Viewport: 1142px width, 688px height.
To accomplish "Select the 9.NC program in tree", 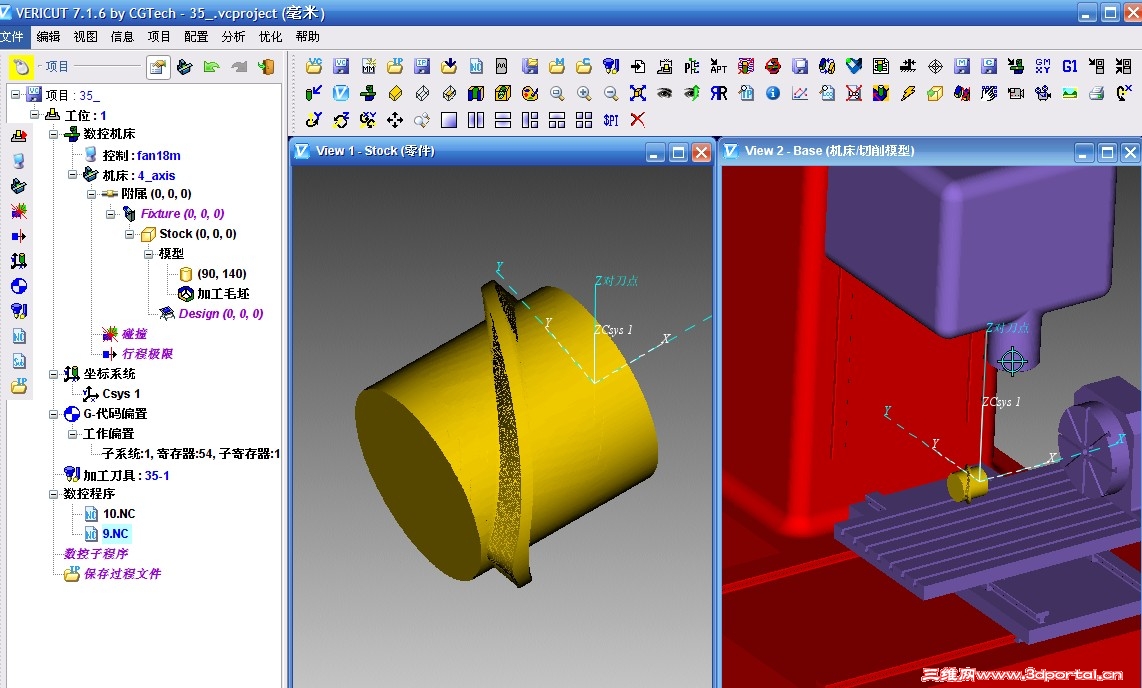I will pos(115,534).
